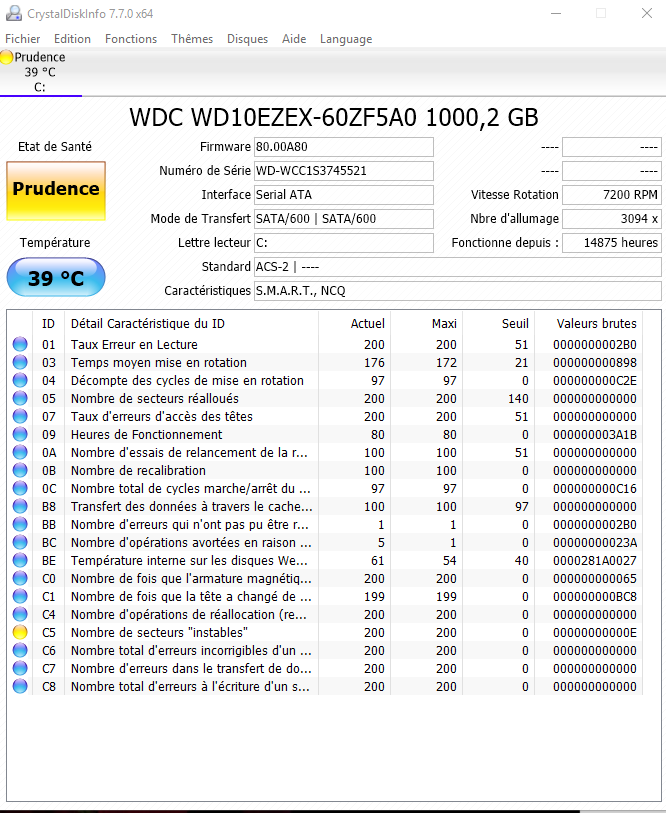Click the blue status icon for ID 0B
666x813 pixels.
point(20,470)
